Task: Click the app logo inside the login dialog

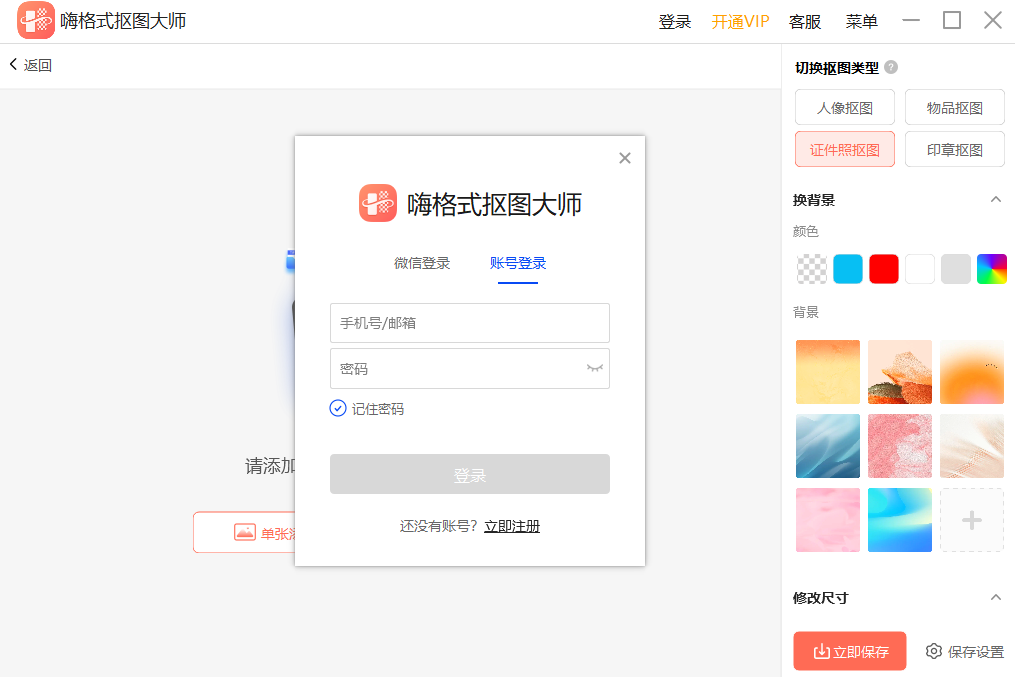Action: pos(377,202)
